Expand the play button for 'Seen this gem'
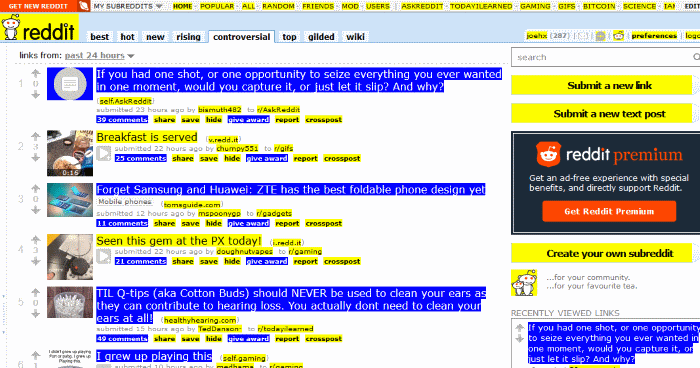Image resolution: width=700 pixels, height=368 pixels. tap(104, 256)
